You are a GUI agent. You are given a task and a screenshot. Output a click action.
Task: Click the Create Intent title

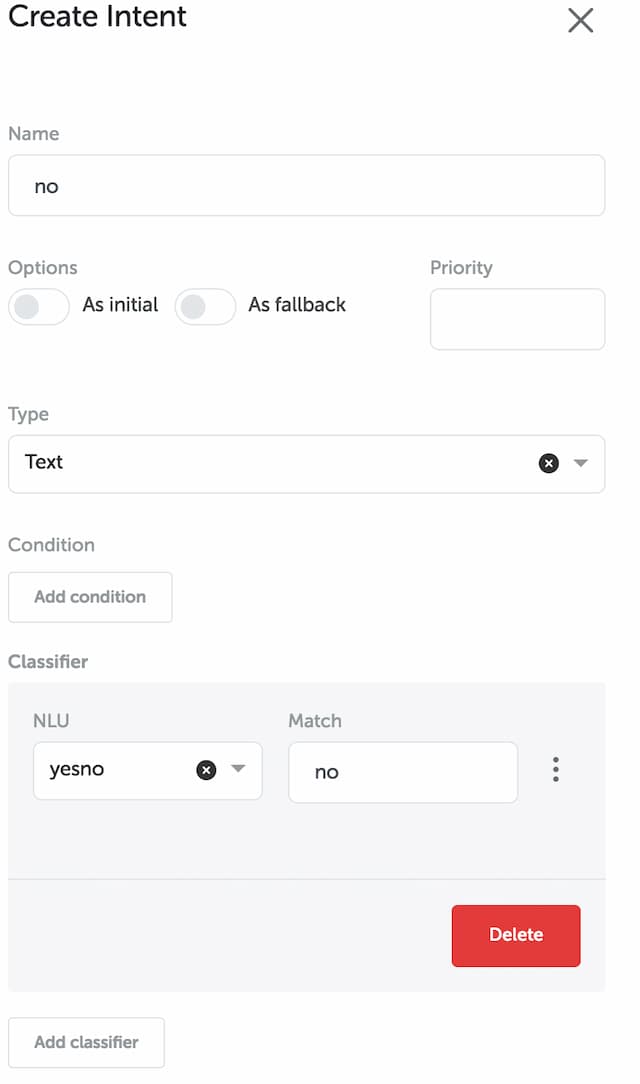click(x=97, y=17)
